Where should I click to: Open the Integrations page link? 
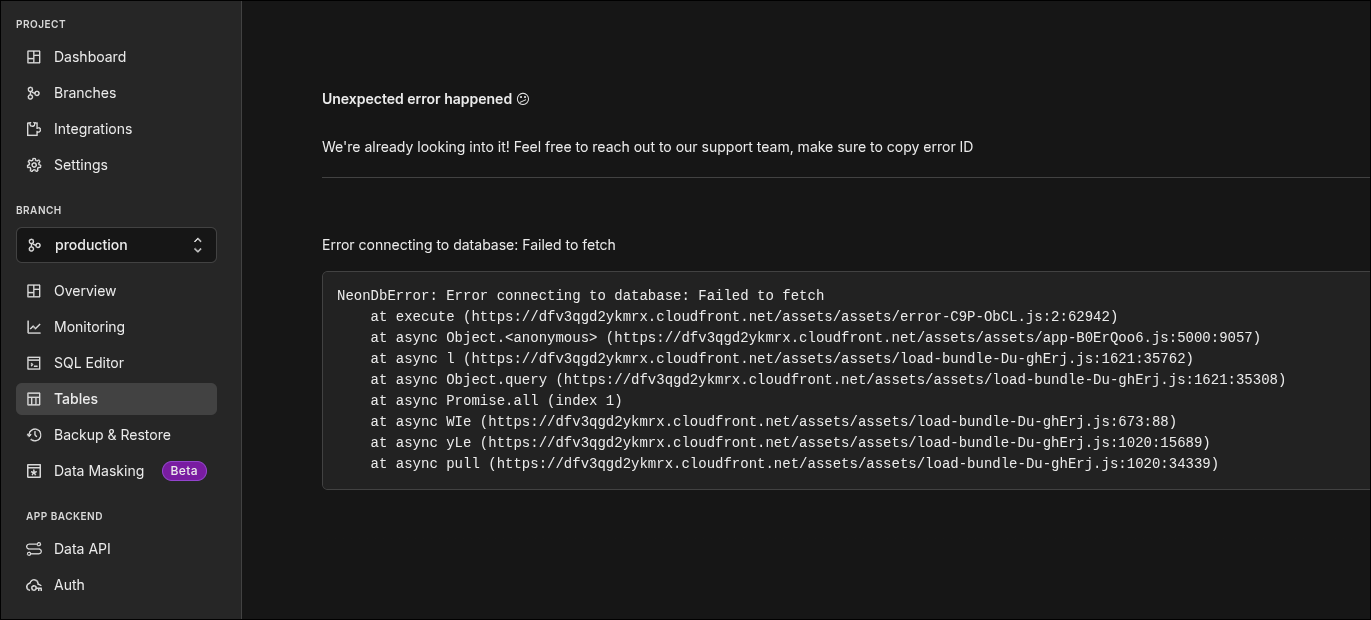(93, 129)
